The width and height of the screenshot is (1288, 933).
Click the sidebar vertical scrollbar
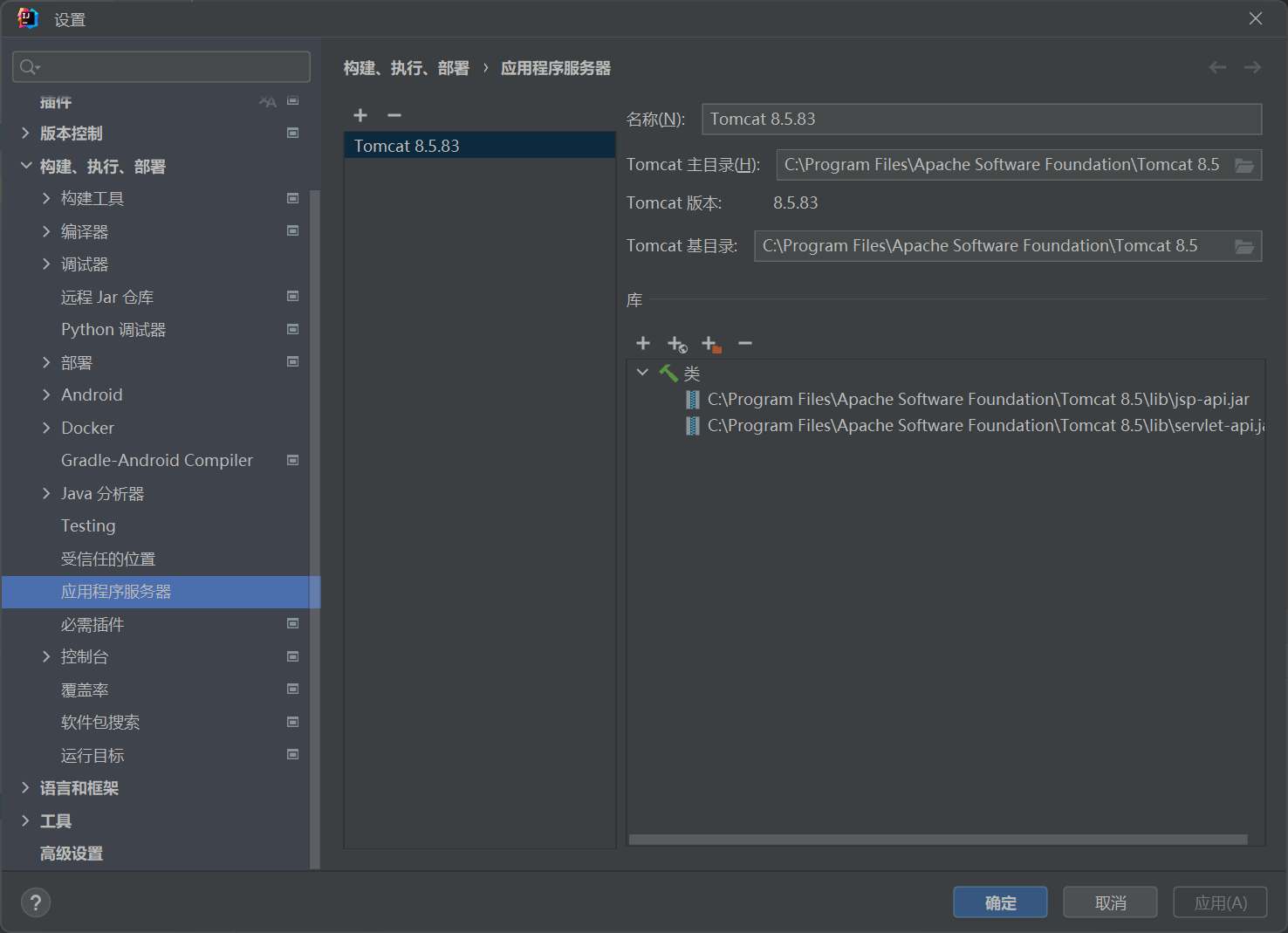(x=315, y=529)
